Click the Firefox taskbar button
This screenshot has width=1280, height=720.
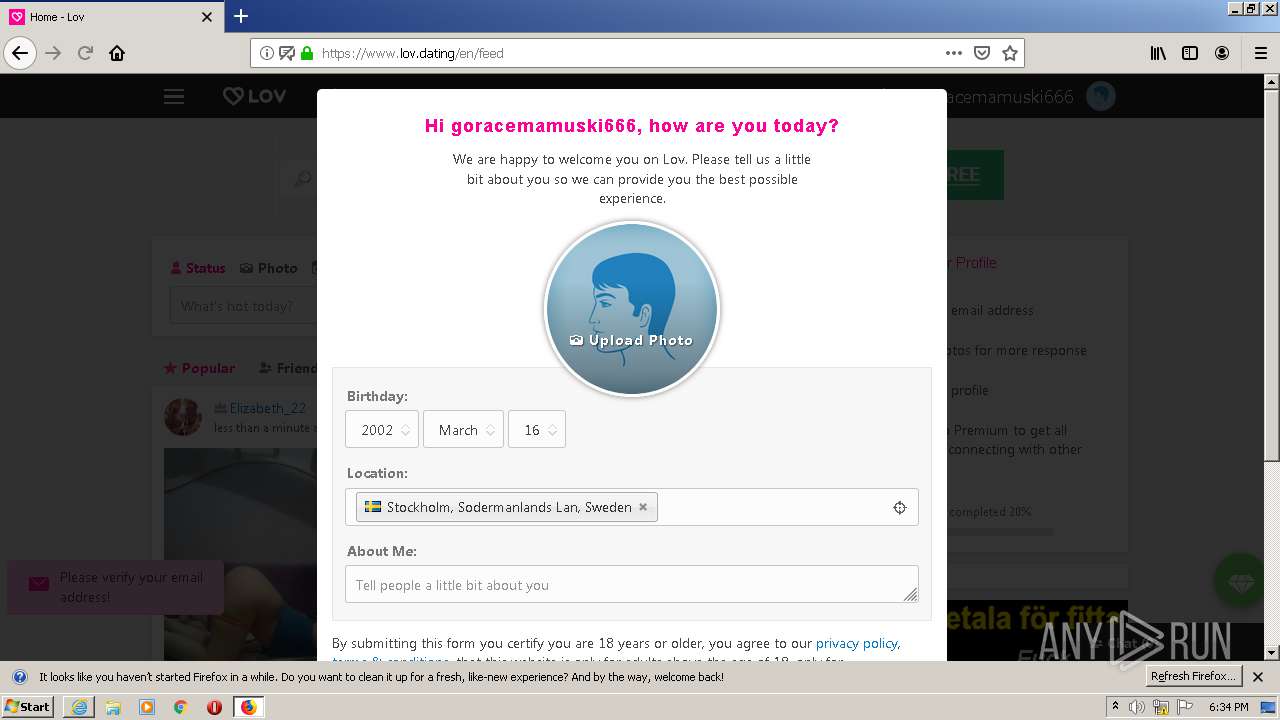coord(248,707)
